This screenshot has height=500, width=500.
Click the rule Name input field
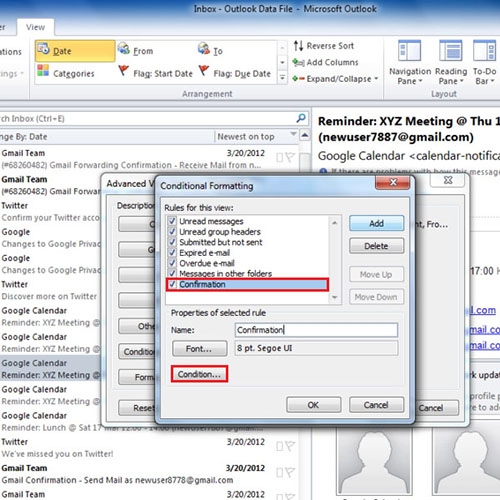coord(316,330)
